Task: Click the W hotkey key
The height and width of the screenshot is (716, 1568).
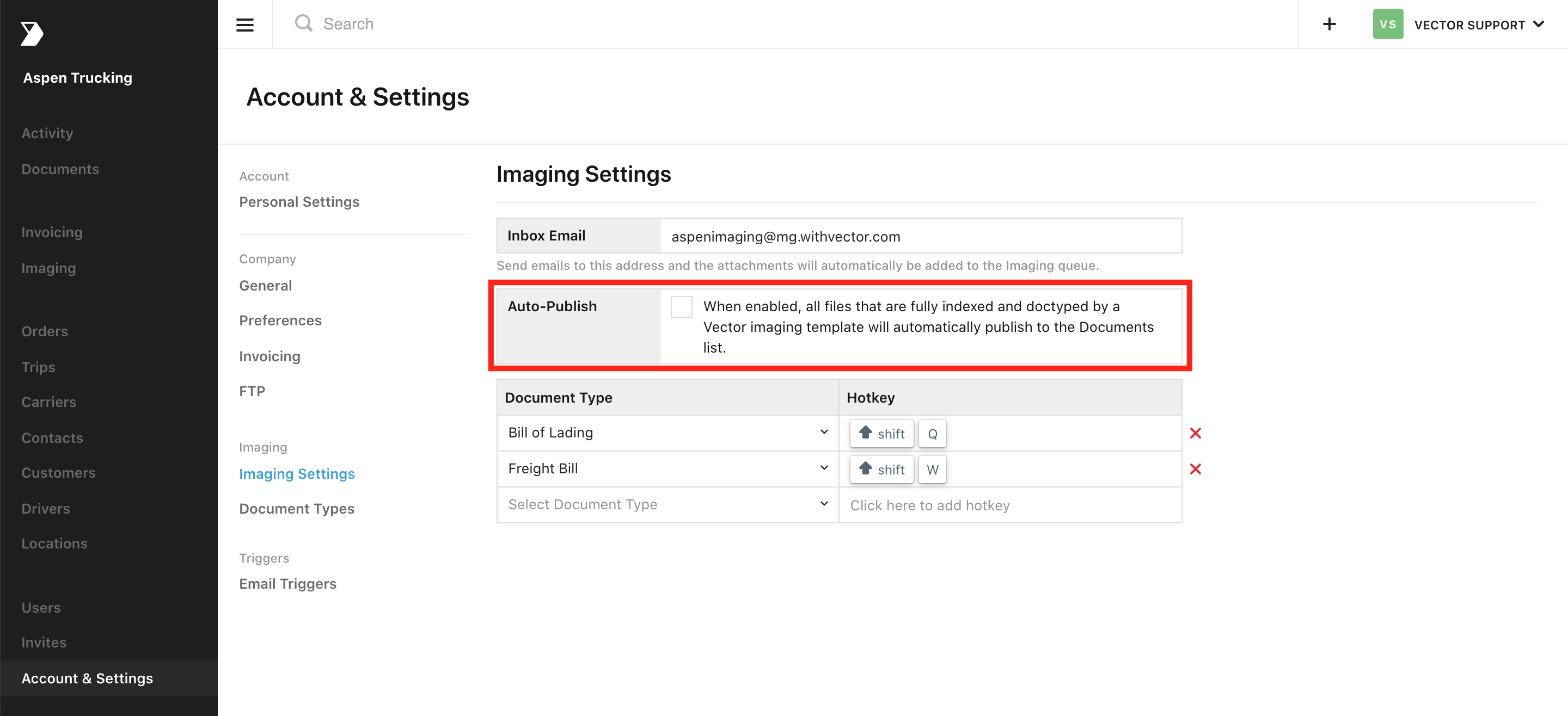Action: [x=932, y=469]
